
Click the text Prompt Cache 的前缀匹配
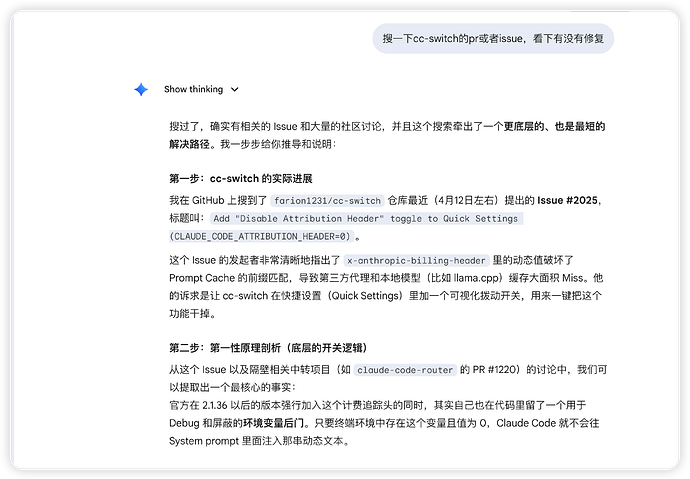point(231,278)
